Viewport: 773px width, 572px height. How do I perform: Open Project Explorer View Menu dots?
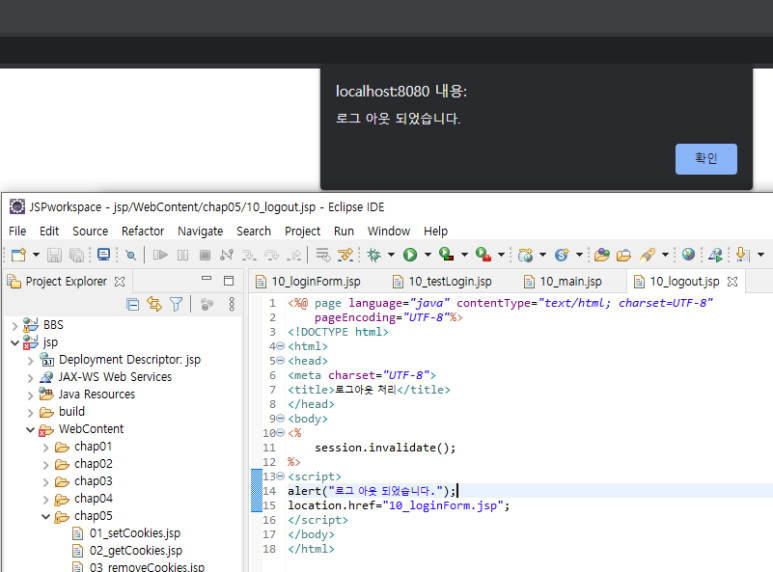[x=231, y=304]
